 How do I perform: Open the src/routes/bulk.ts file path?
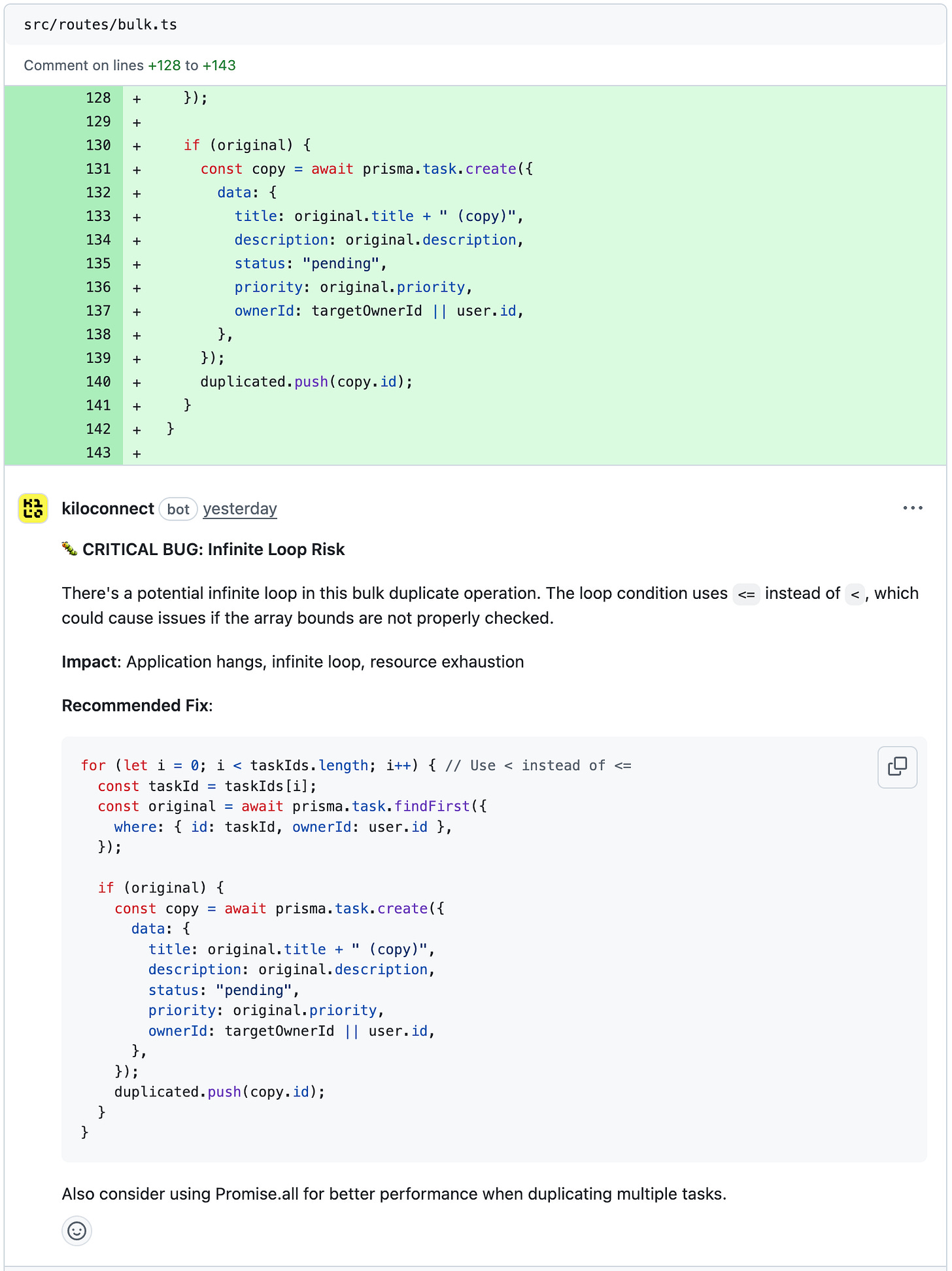pyautogui.click(x=101, y=25)
